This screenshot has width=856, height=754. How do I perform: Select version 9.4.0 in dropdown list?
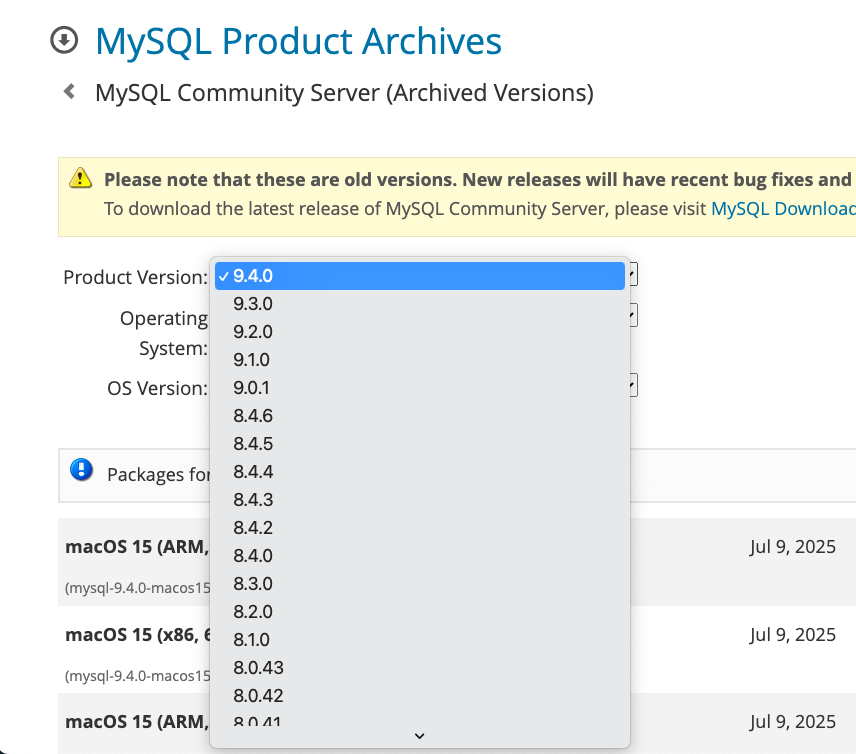click(420, 276)
